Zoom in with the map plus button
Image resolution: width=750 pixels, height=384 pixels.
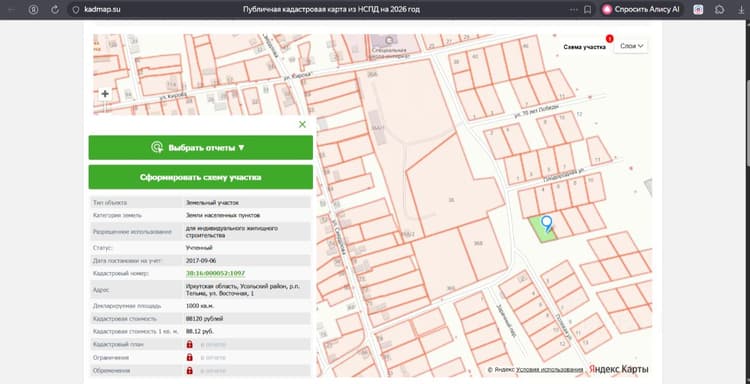pyautogui.click(x=105, y=94)
